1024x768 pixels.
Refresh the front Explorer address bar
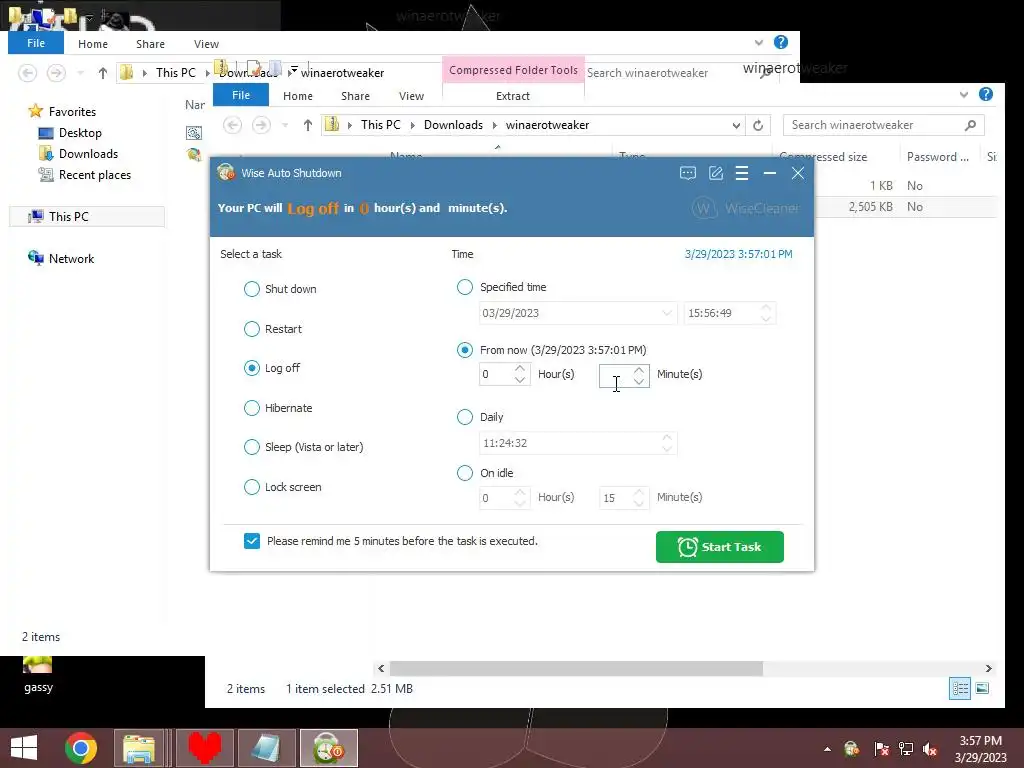758,125
